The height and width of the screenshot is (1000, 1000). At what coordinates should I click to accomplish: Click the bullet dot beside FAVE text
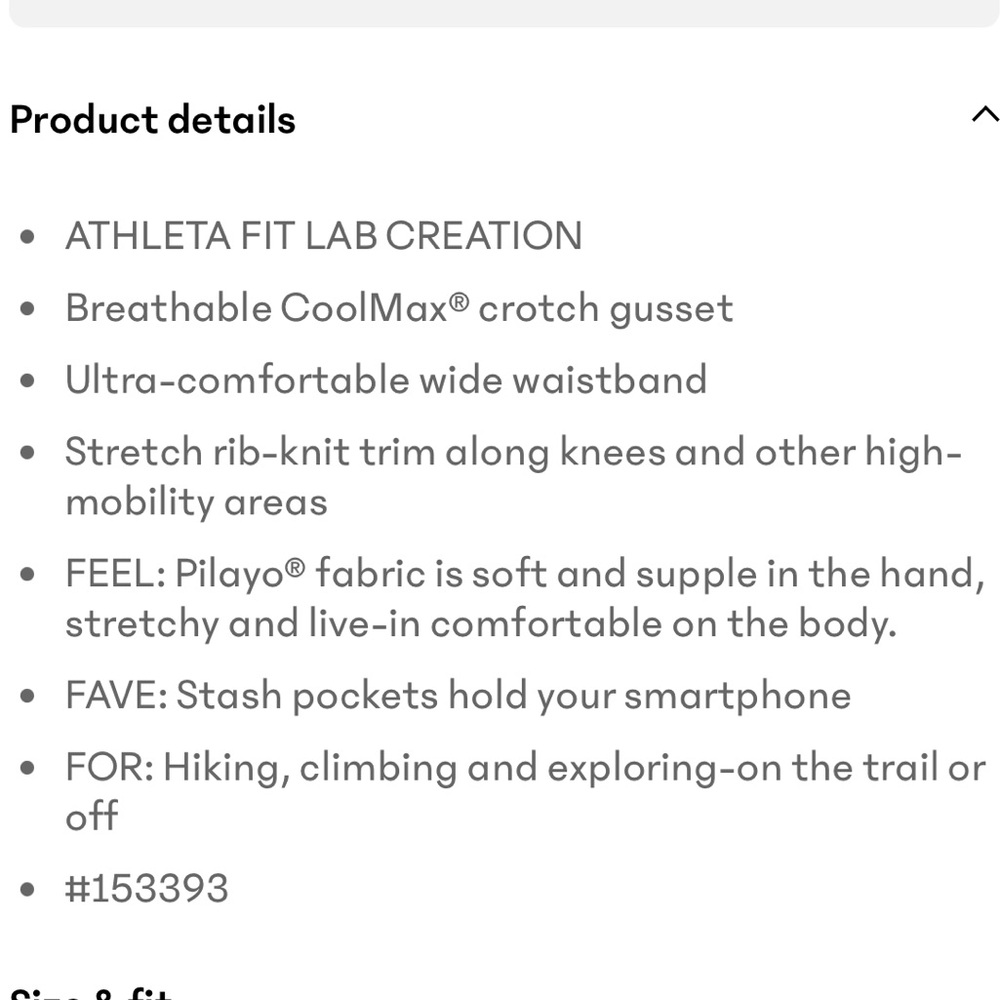click(27, 694)
